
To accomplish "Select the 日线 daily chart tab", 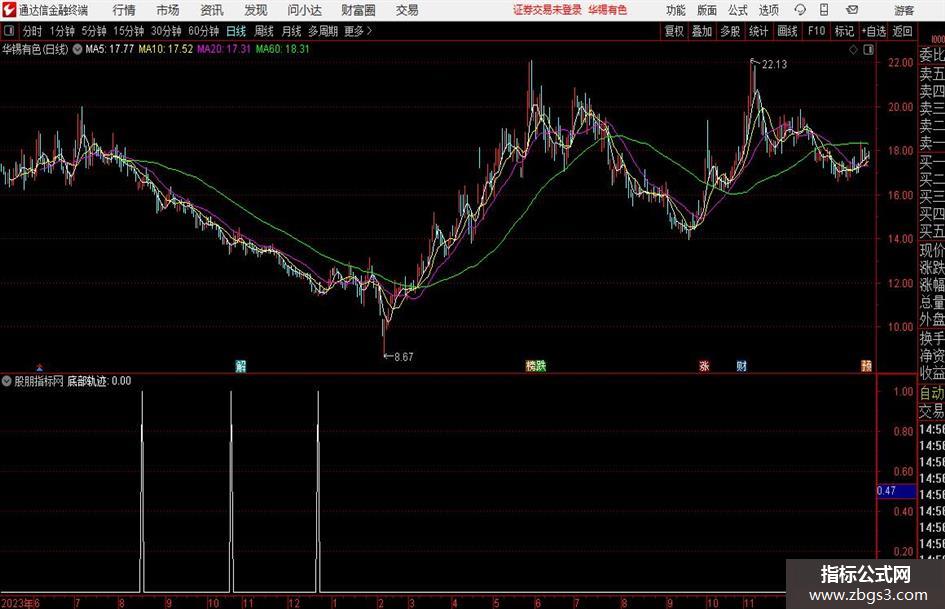I will click(236, 31).
